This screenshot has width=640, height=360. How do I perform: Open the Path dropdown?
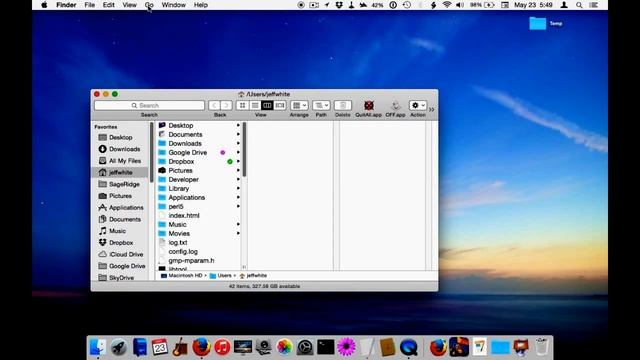point(321,105)
